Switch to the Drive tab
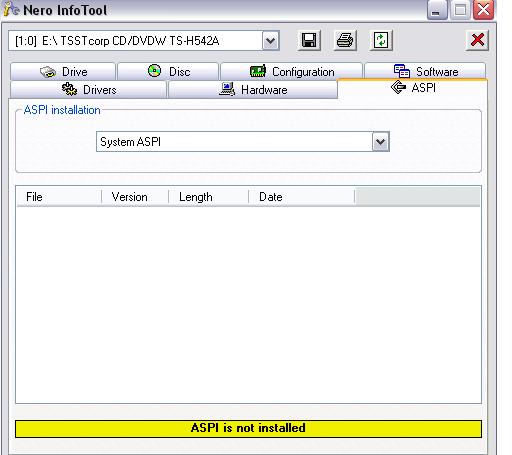 pyautogui.click(x=63, y=71)
